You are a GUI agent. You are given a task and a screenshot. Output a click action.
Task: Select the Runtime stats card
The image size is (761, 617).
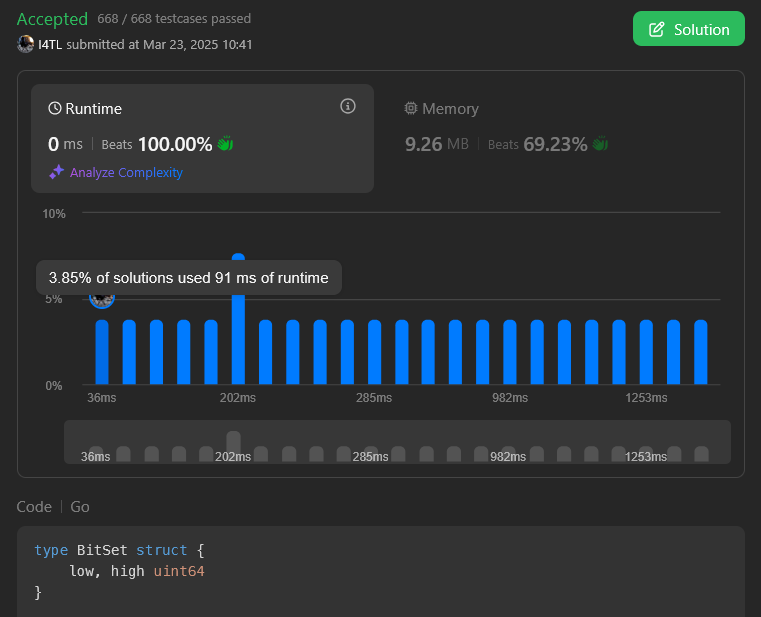coord(202,138)
